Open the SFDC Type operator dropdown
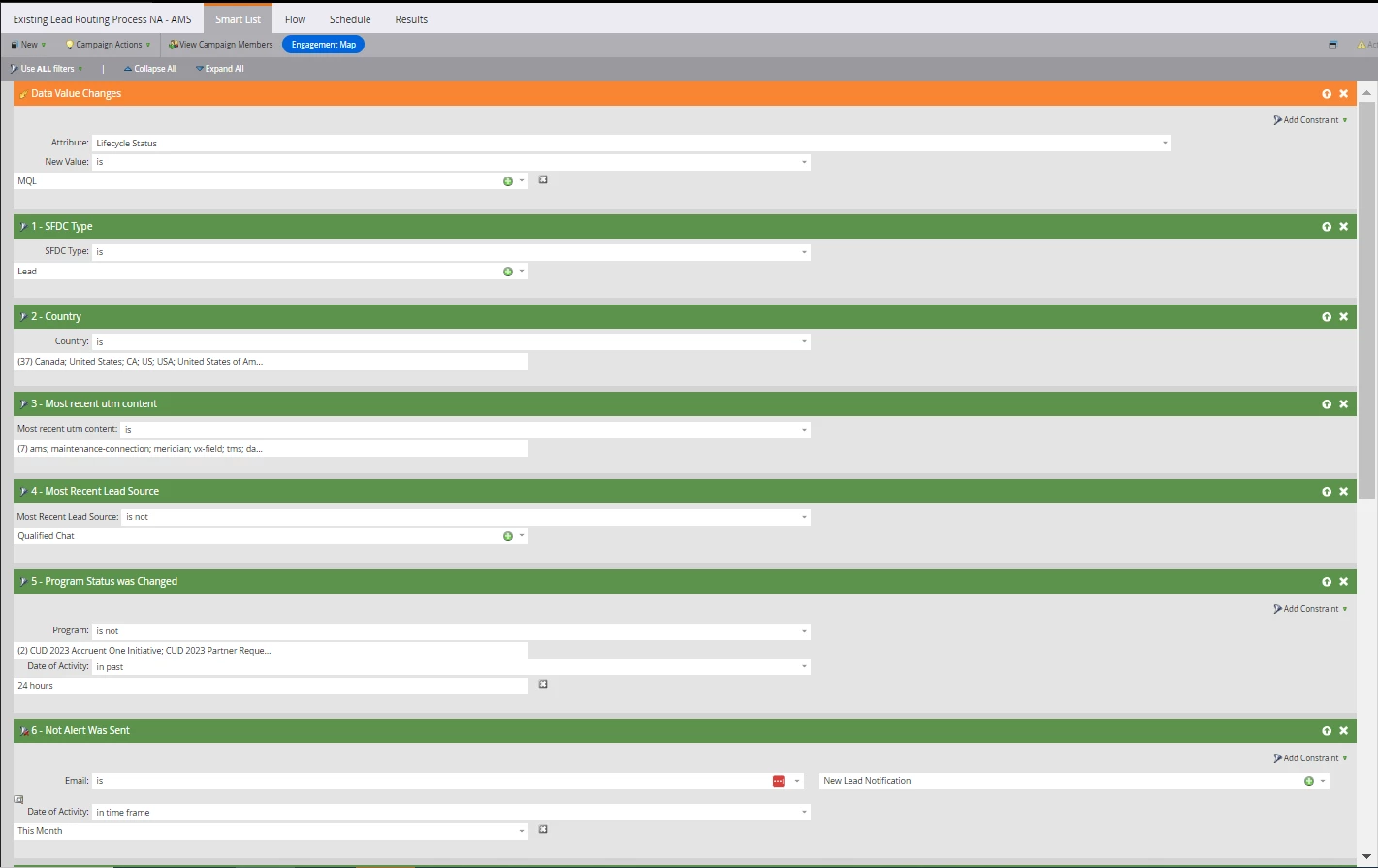The width and height of the screenshot is (1378, 868). tap(804, 252)
